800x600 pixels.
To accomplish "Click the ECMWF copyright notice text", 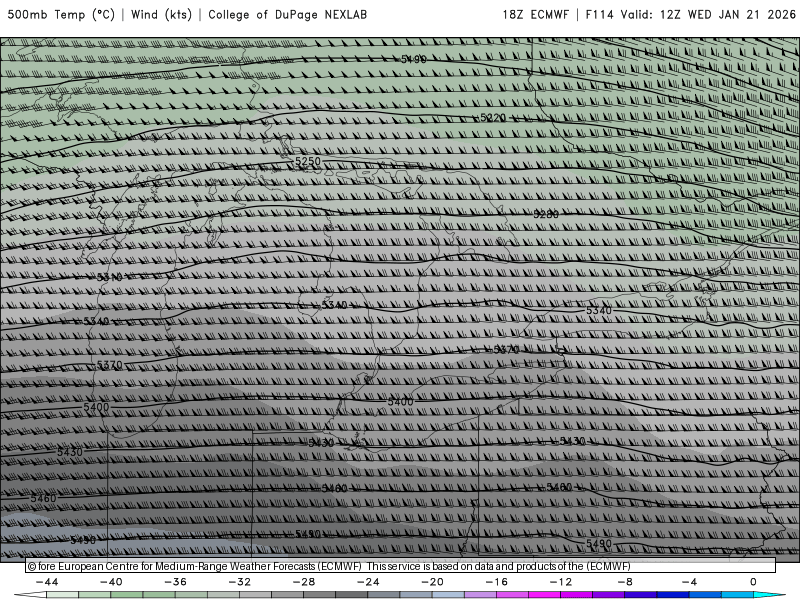I will (x=329, y=566).
